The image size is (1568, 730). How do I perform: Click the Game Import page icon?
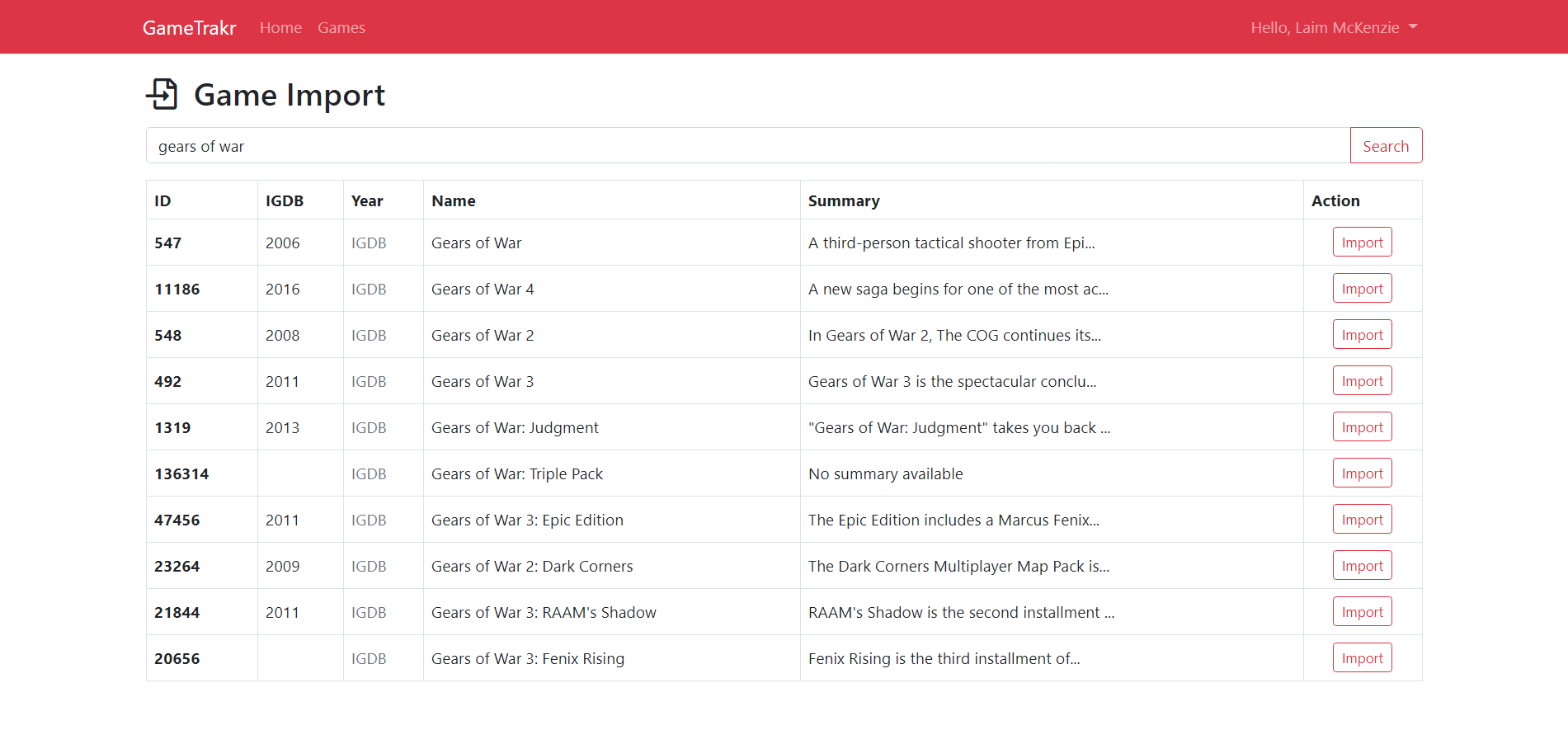162,94
